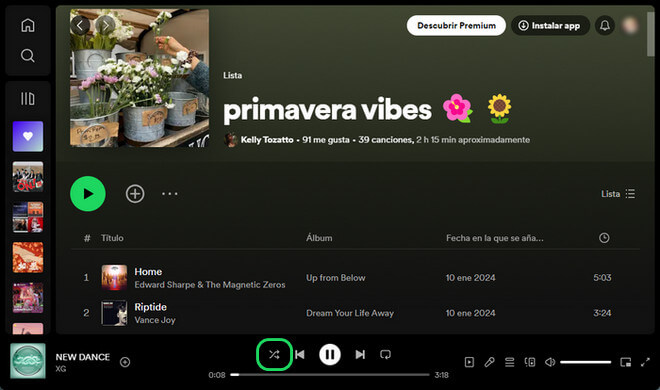
Task: Open Dream Your Life Away album link
Action: (350, 313)
